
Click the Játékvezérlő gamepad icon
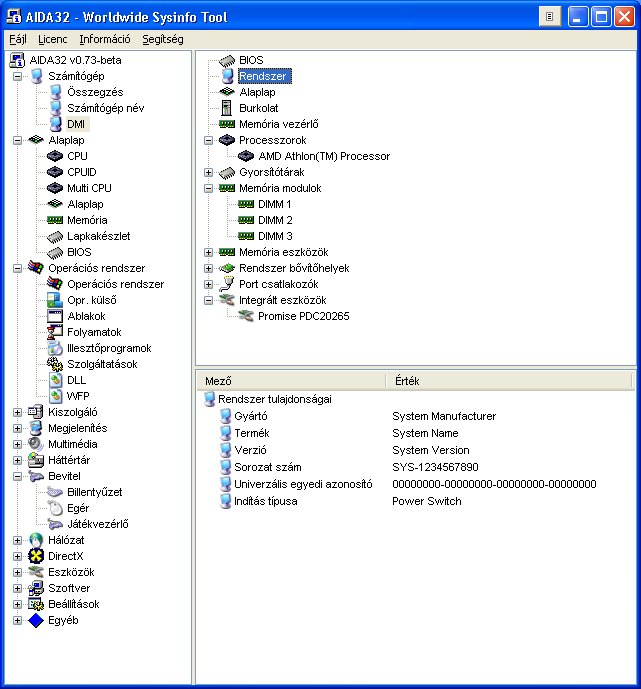[x=55, y=524]
